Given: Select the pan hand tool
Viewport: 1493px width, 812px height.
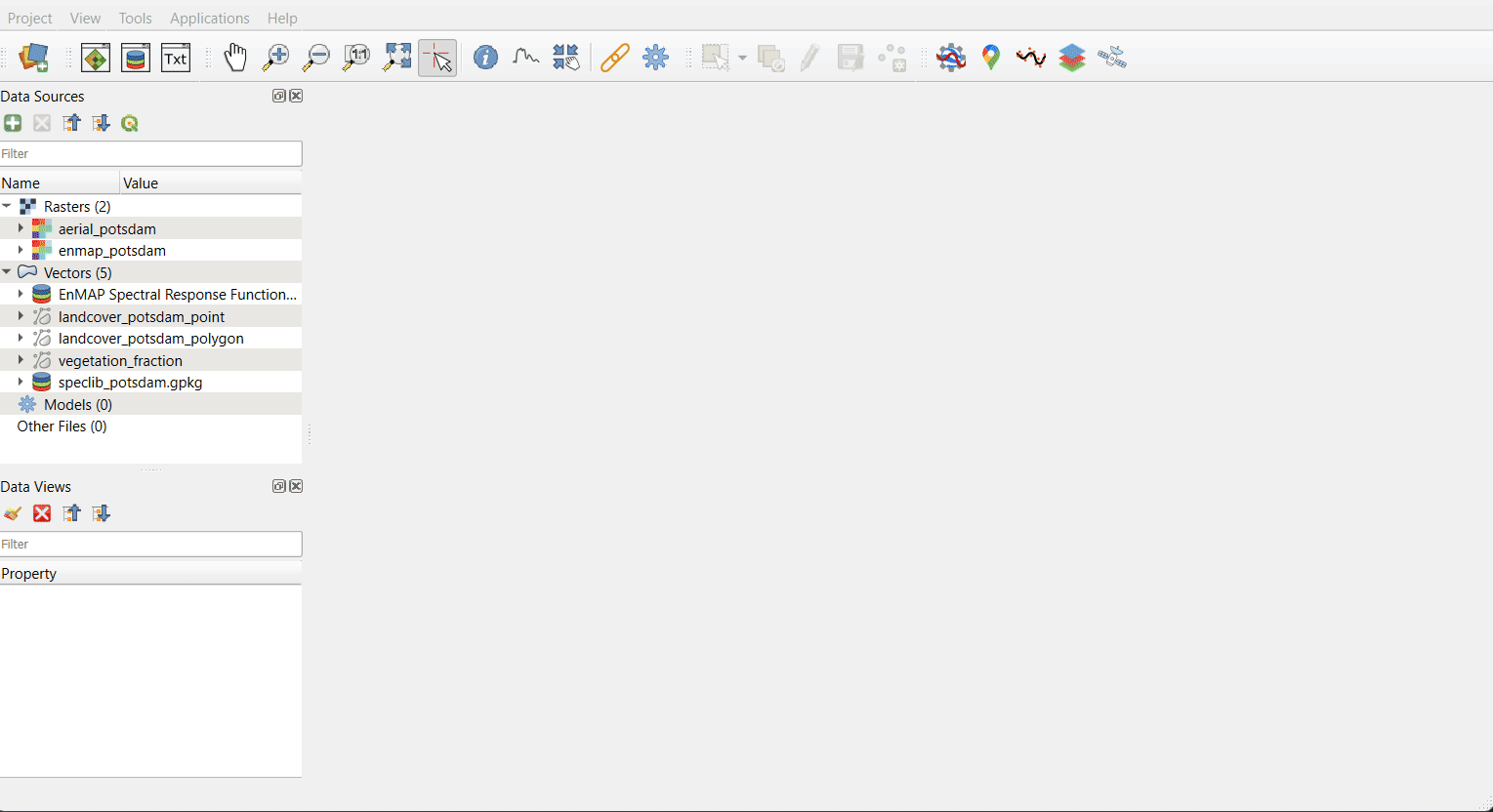Looking at the screenshot, I should (235, 59).
